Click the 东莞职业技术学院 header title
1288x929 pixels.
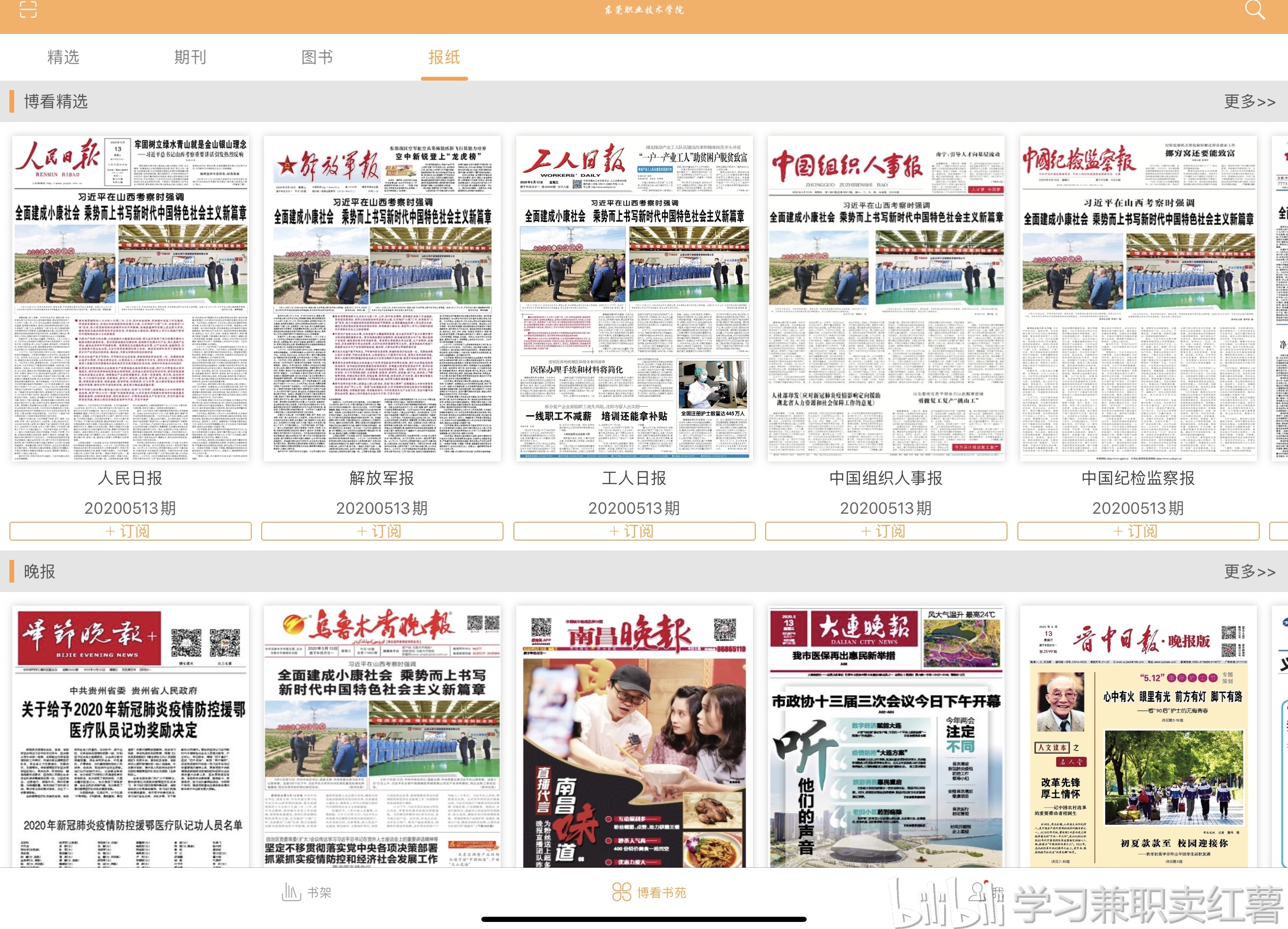tap(644, 10)
